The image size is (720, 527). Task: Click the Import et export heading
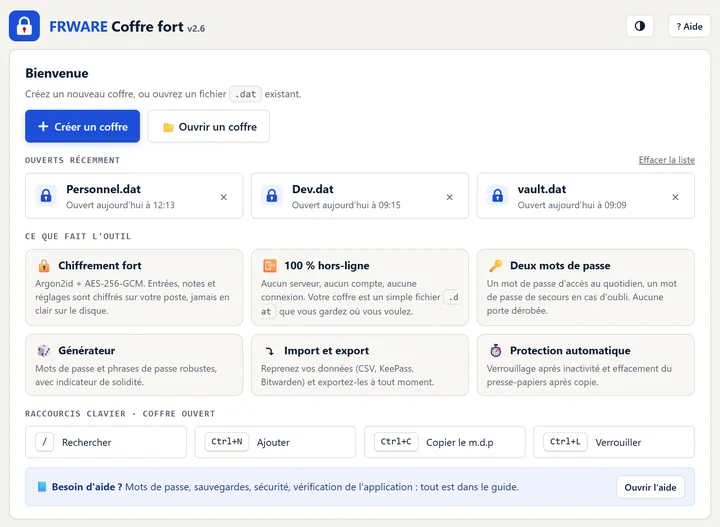click(326, 351)
